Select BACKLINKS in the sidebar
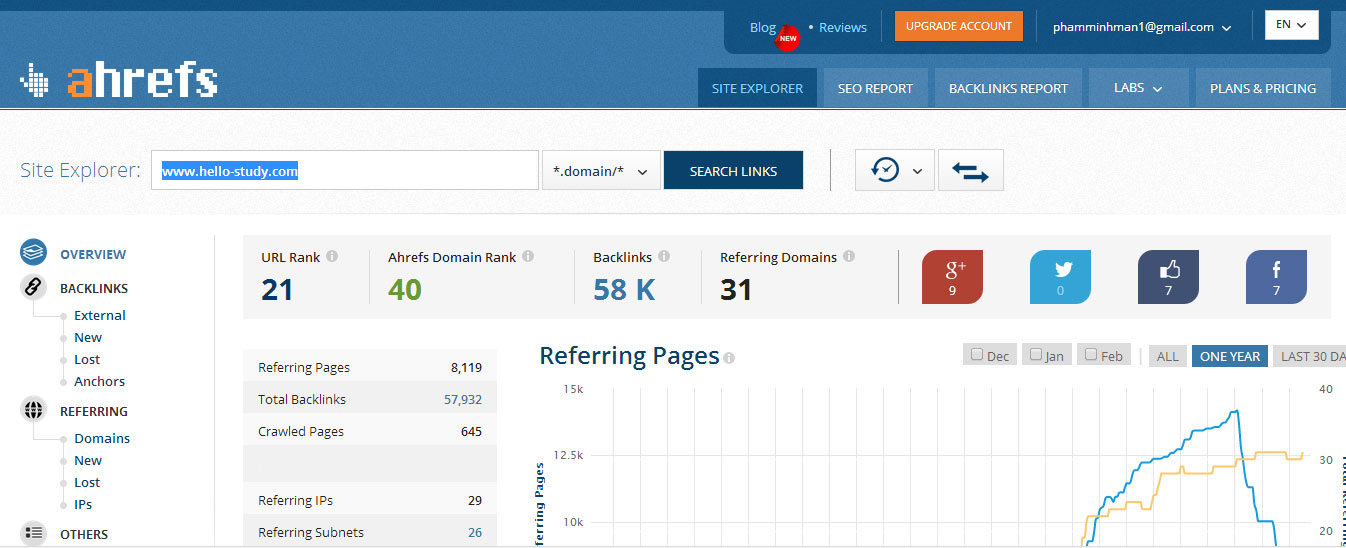The image size is (1346, 548). point(94,288)
